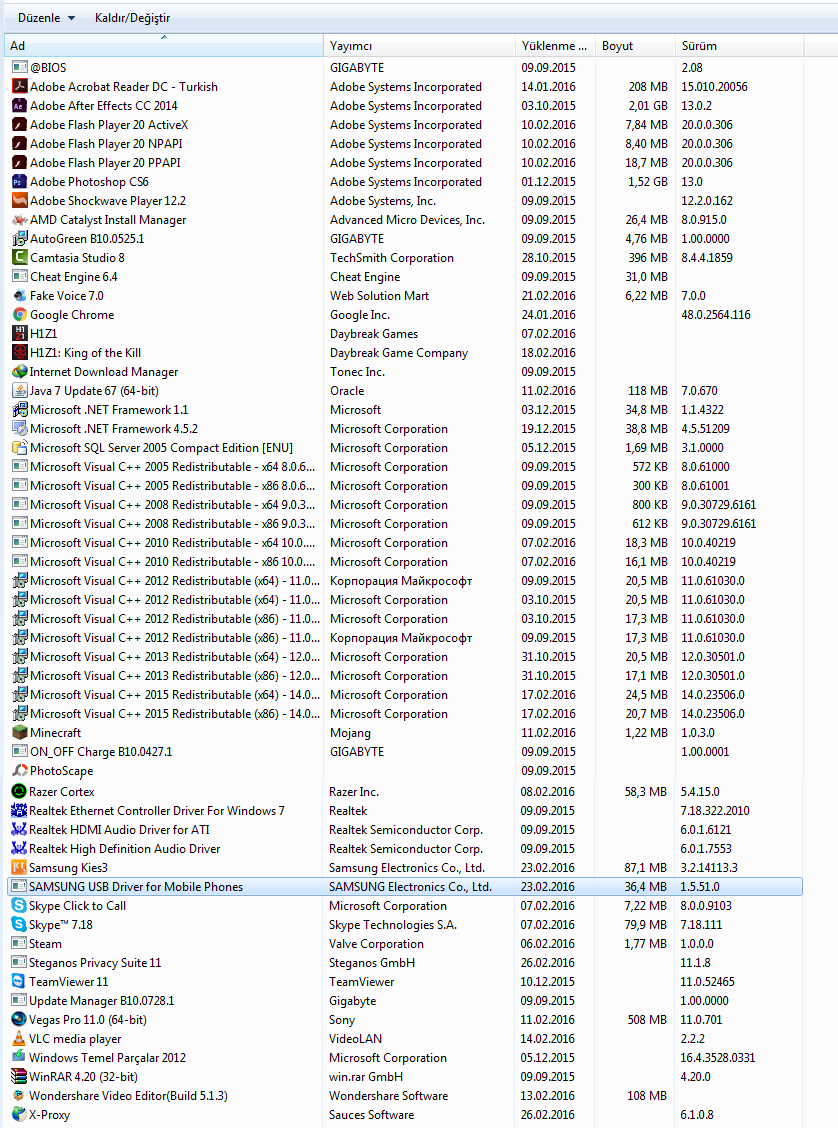Select Windows Temel Parçalar 2012 entry
This screenshot has height=1128, width=838.
coord(404,1058)
